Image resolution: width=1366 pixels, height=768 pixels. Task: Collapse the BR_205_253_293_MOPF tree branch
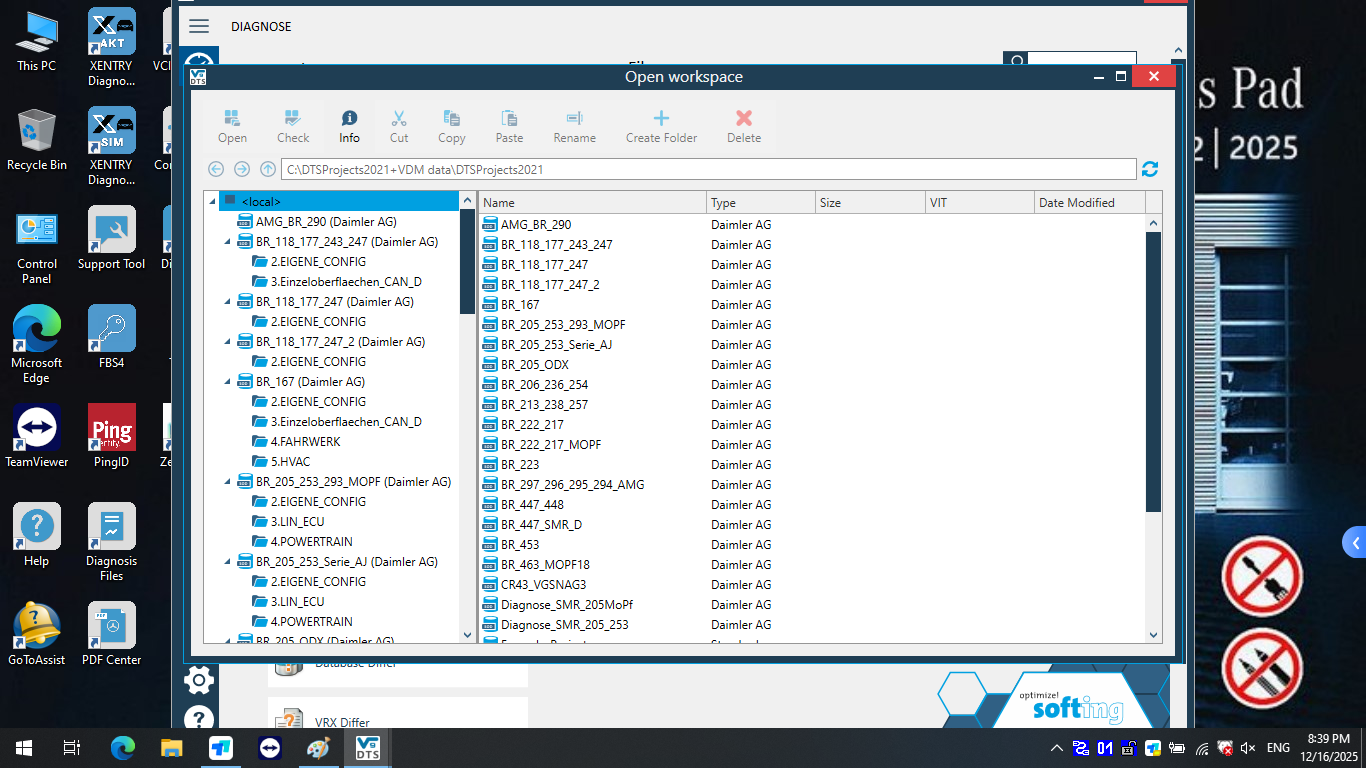(228, 481)
